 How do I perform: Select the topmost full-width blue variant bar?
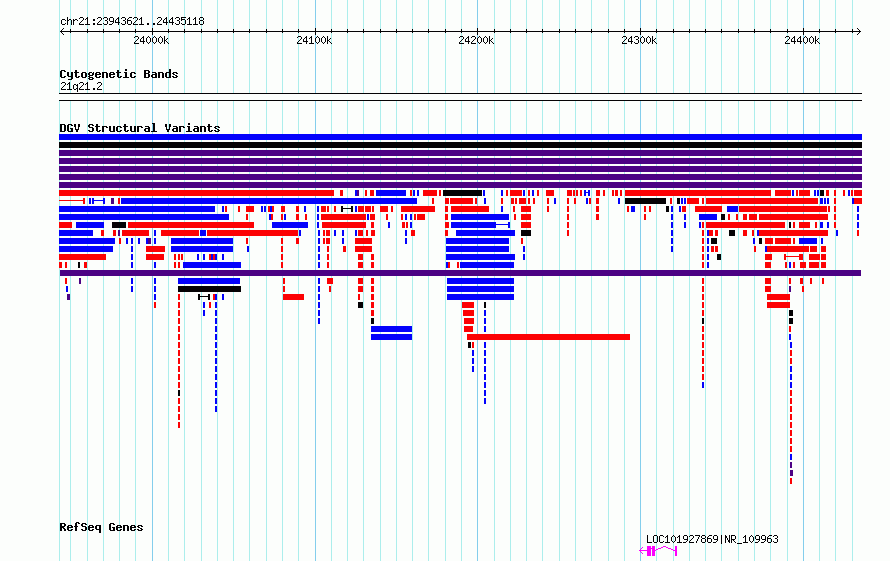point(460,137)
